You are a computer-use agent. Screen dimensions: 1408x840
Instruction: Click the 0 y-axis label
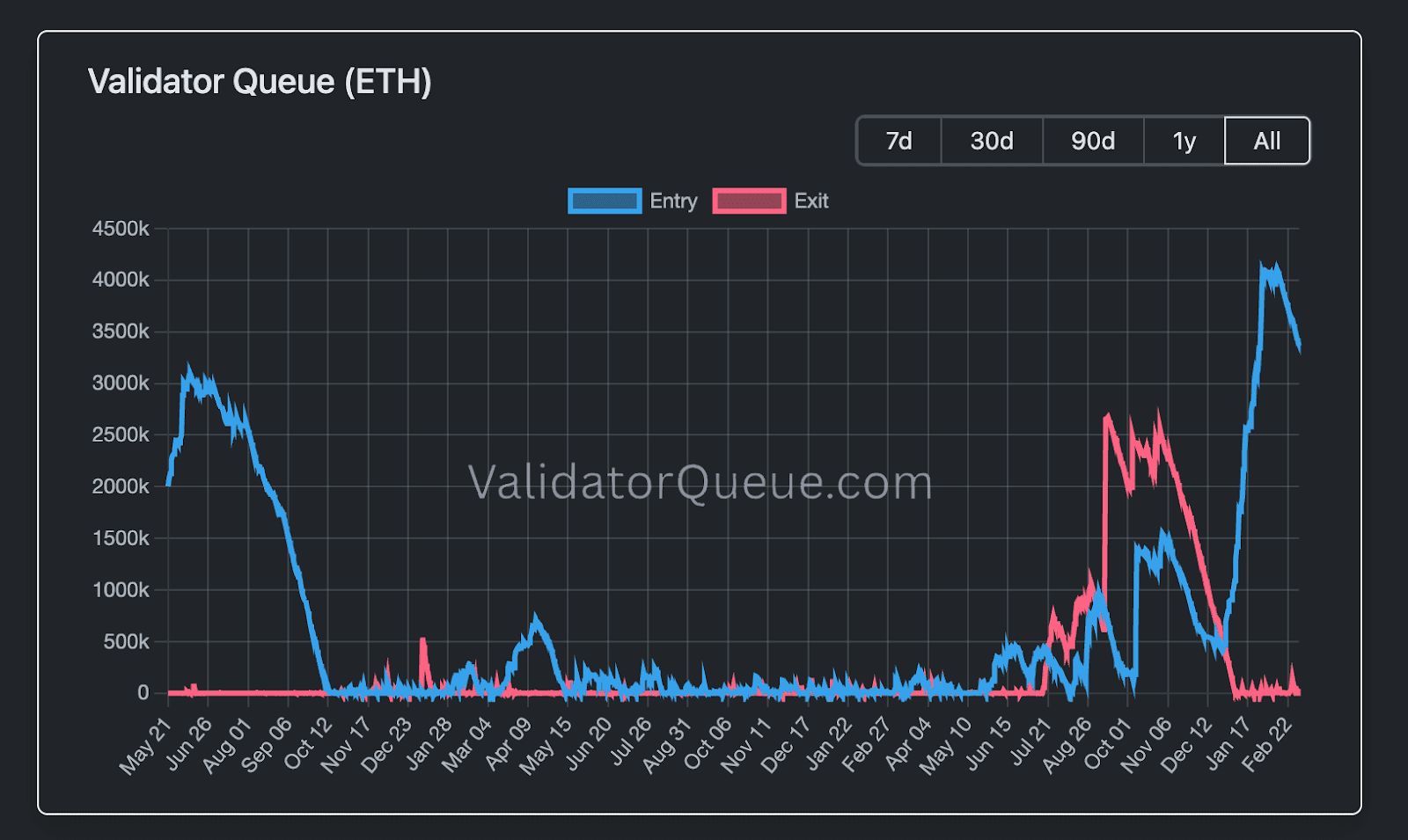pyautogui.click(x=143, y=693)
